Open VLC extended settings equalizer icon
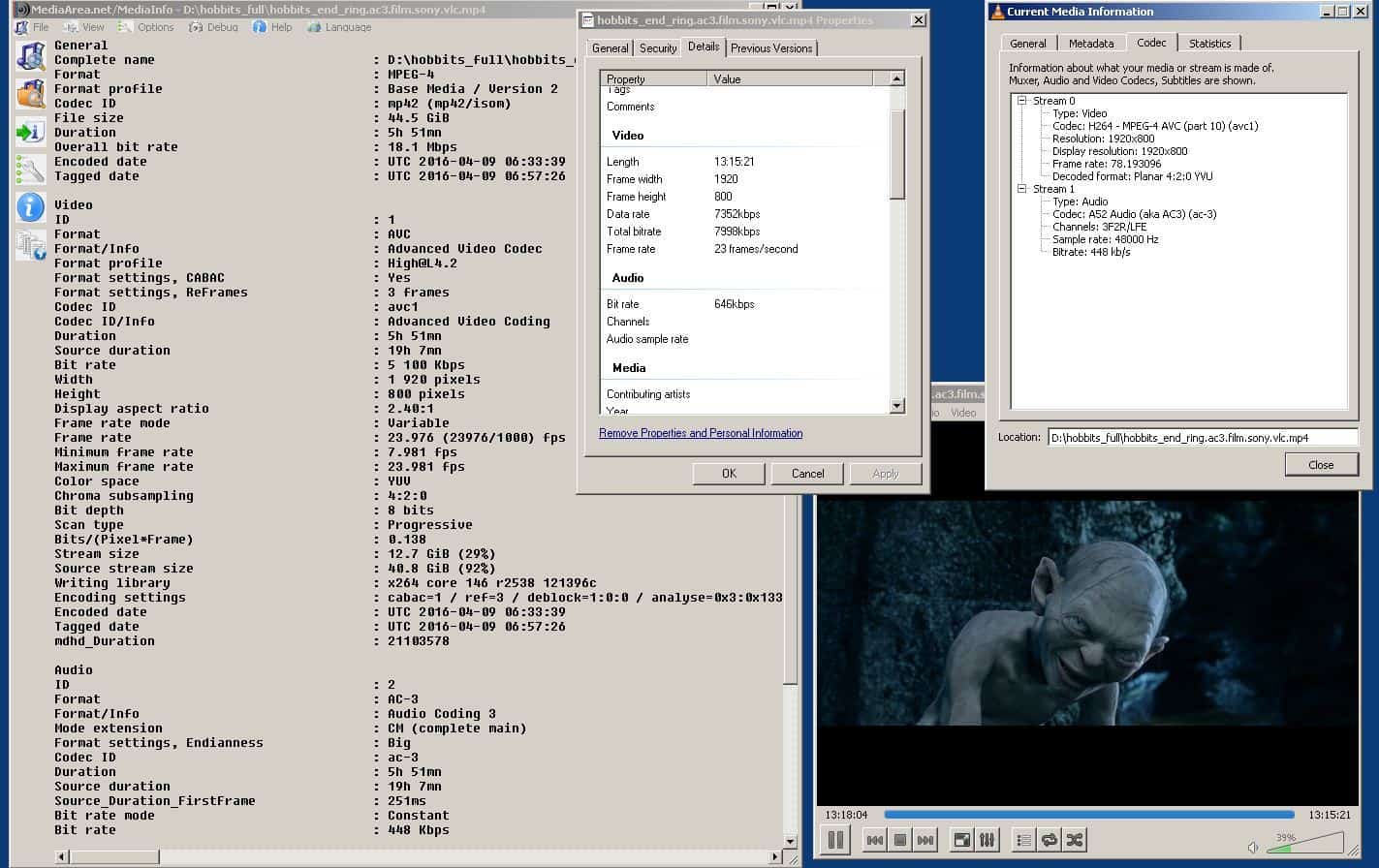 coord(987,840)
